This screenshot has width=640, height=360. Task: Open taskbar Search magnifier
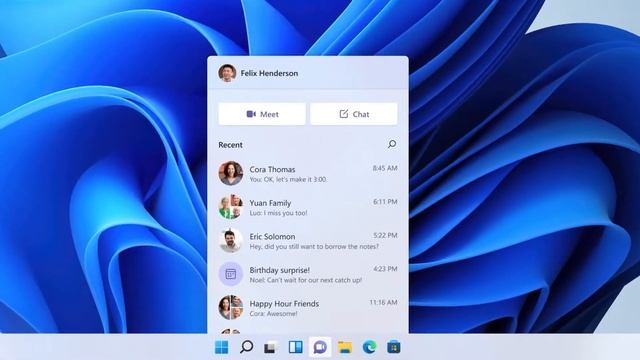[x=246, y=347]
